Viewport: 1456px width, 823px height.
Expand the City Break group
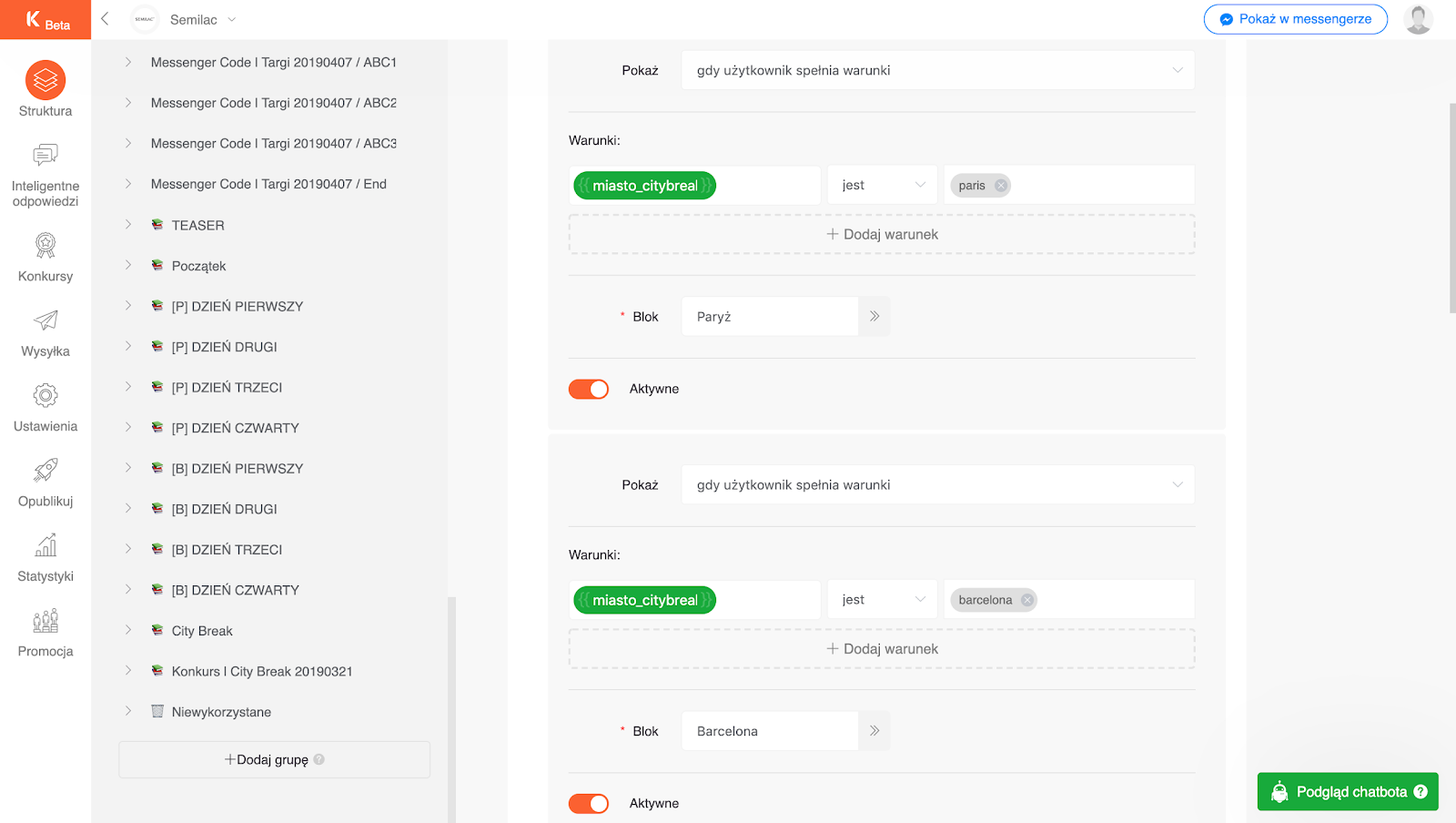128,631
